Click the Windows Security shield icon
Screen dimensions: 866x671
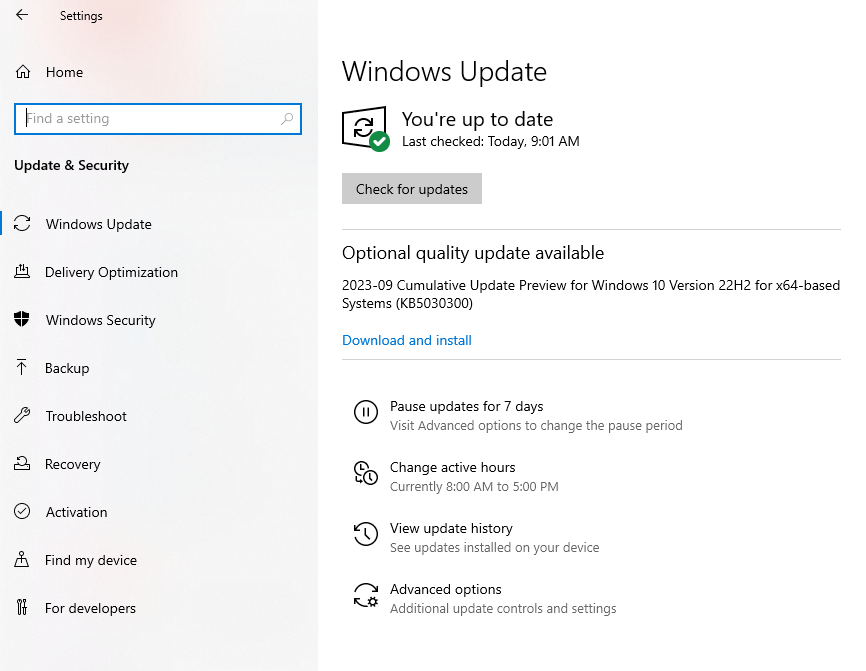coord(22,319)
